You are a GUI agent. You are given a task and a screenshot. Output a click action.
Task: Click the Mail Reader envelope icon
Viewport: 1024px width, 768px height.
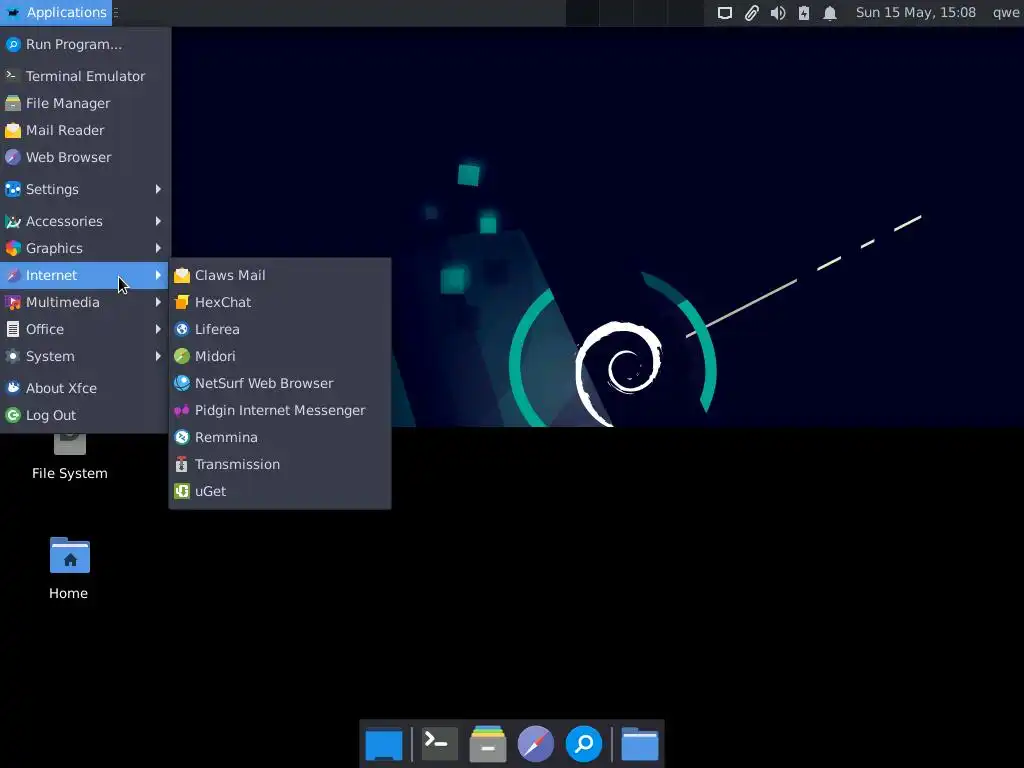12,130
